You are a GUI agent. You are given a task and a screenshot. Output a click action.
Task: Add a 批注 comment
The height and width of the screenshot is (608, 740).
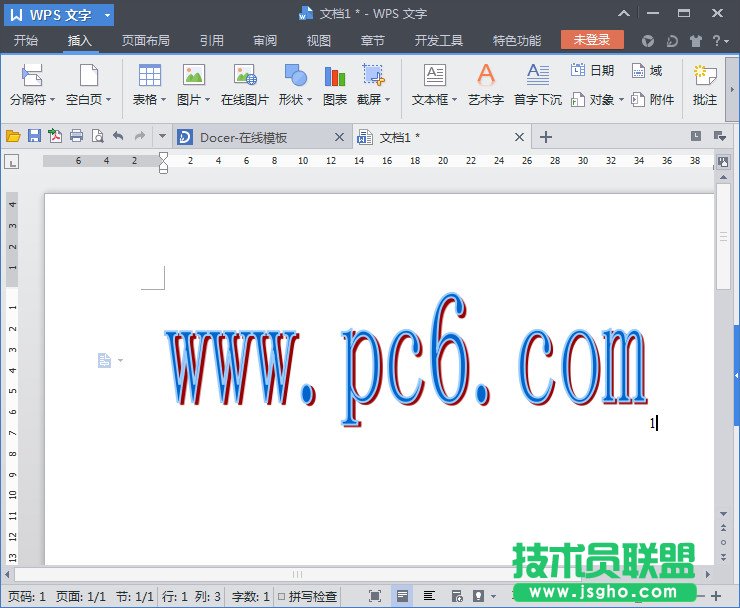click(x=705, y=86)
